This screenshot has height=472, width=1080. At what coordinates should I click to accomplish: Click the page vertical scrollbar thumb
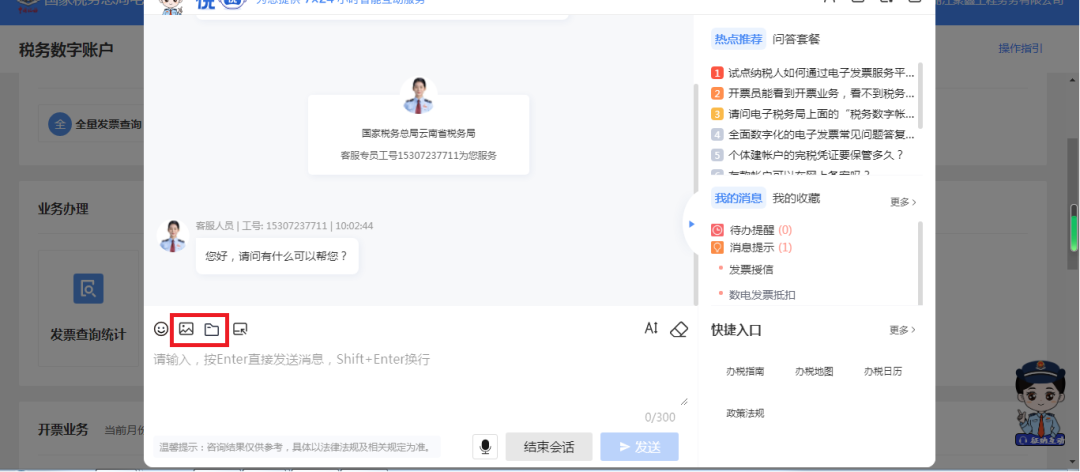(x=1073, y=228)
